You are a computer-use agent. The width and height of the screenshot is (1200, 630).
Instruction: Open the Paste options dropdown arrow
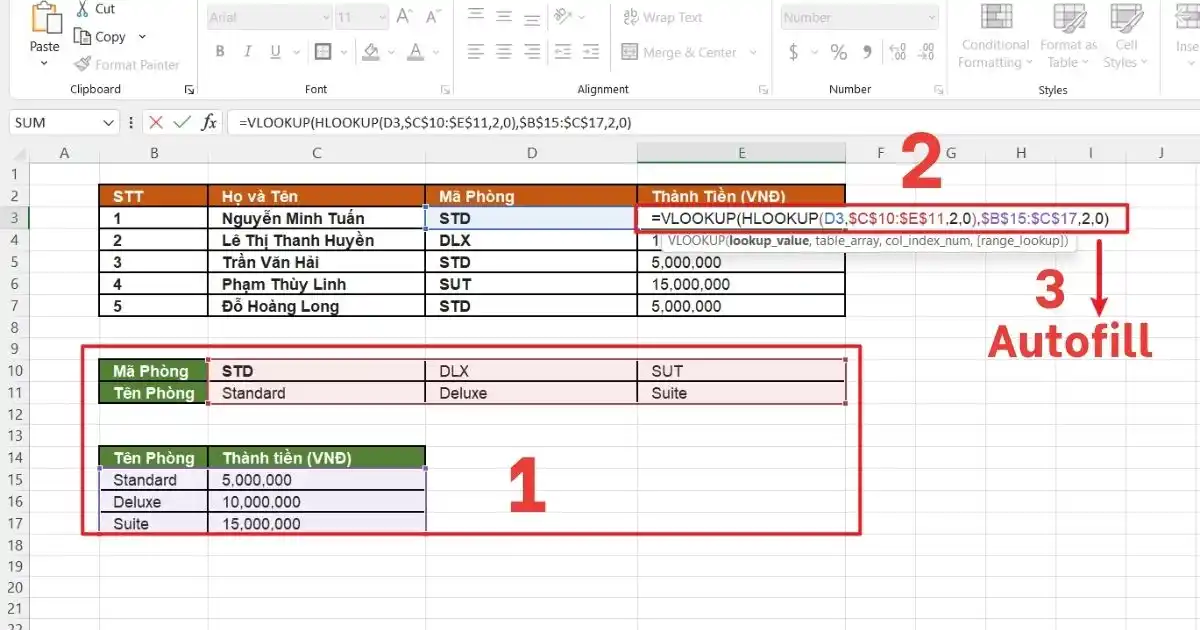point(44,64)
